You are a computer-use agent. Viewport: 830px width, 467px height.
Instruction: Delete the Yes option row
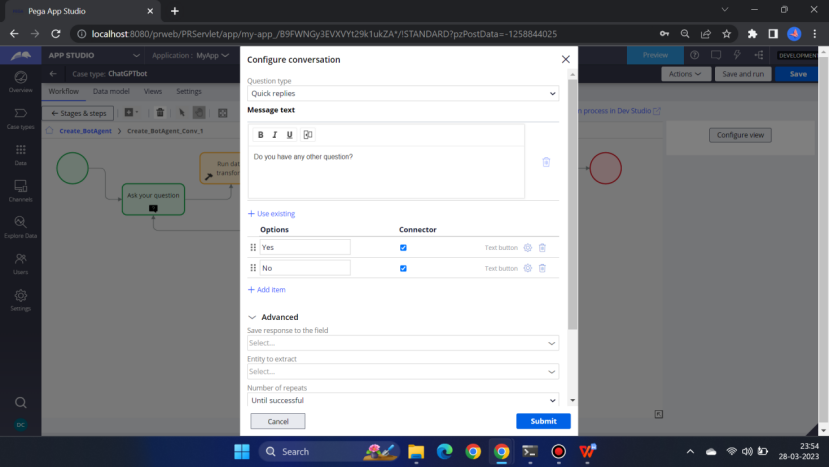click(x=543, y=247)
